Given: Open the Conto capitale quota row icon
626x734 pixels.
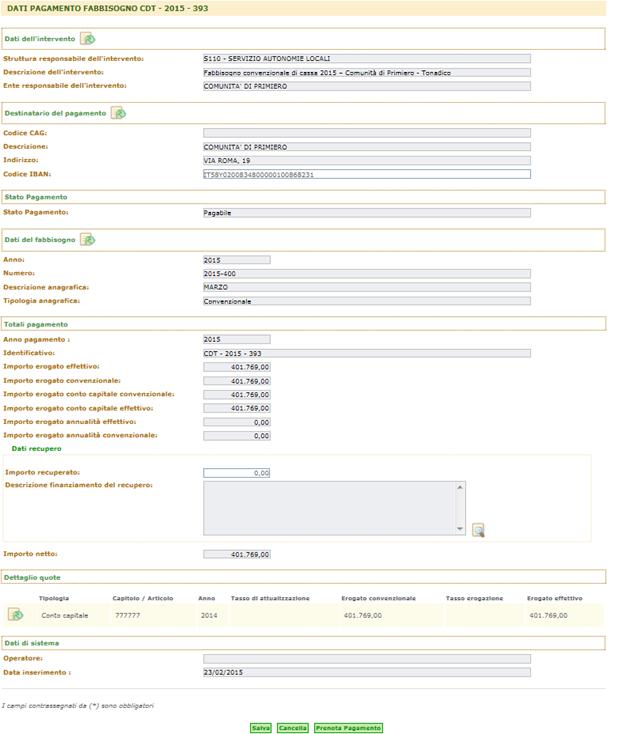Looking at the screenshot, I should coord(15,614).
